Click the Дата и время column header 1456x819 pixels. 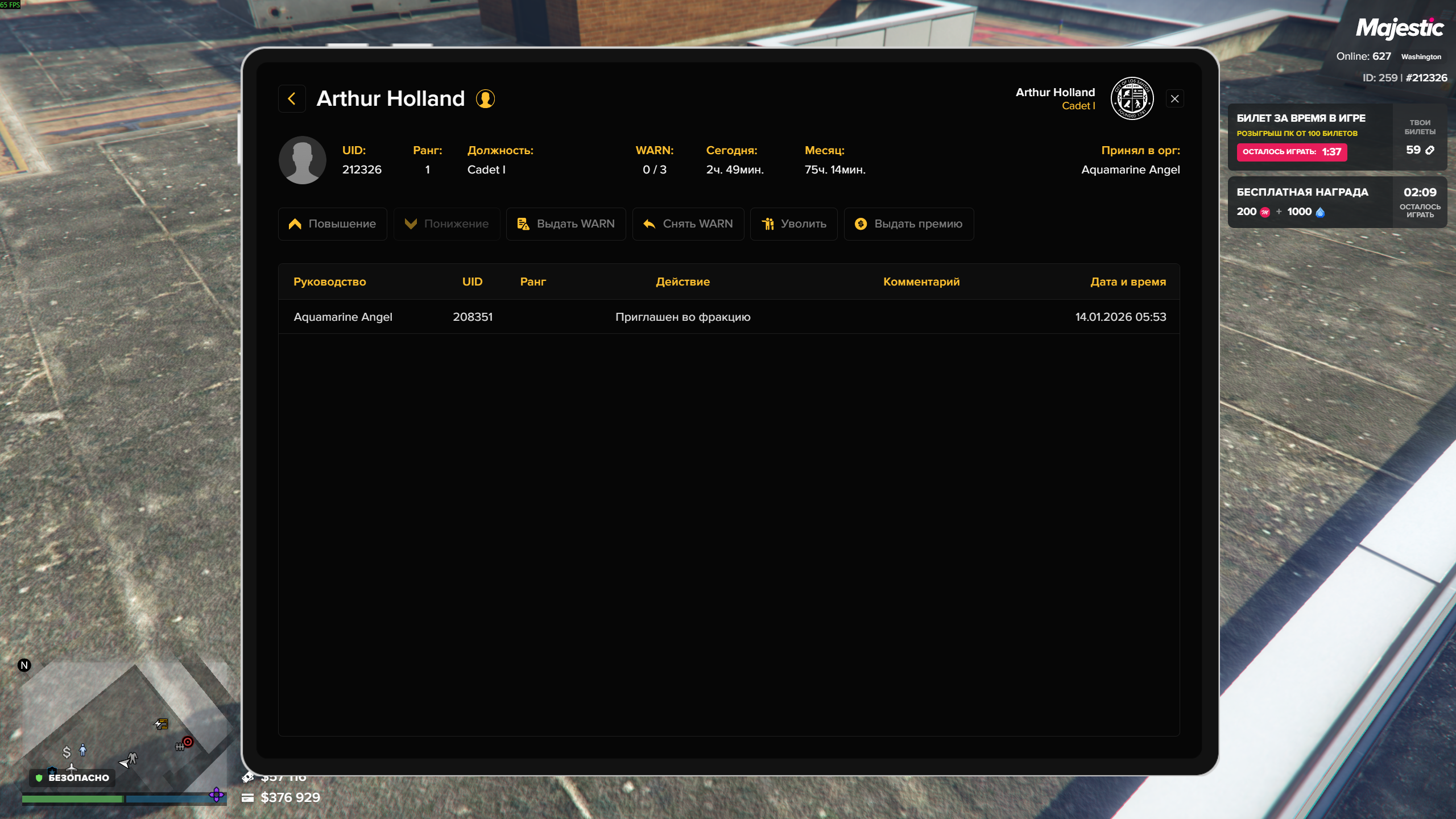pos(1128,282)
